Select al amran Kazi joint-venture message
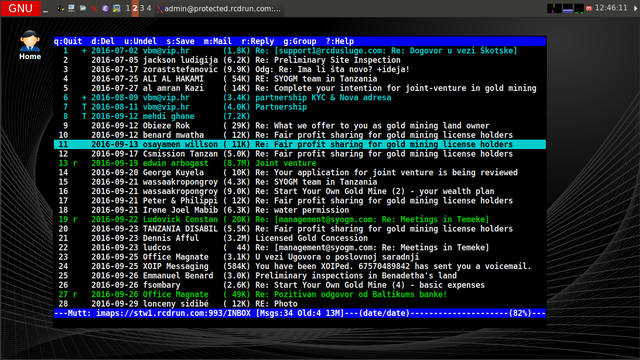This screenshot has width=640, height=360. [300, 88]
